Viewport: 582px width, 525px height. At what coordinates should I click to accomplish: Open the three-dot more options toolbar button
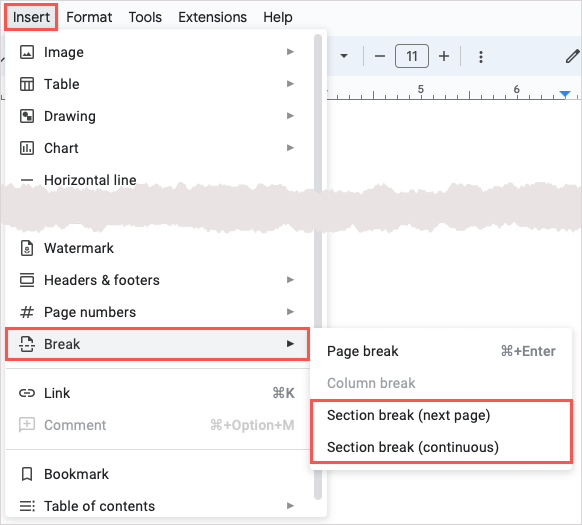[481, 57]
